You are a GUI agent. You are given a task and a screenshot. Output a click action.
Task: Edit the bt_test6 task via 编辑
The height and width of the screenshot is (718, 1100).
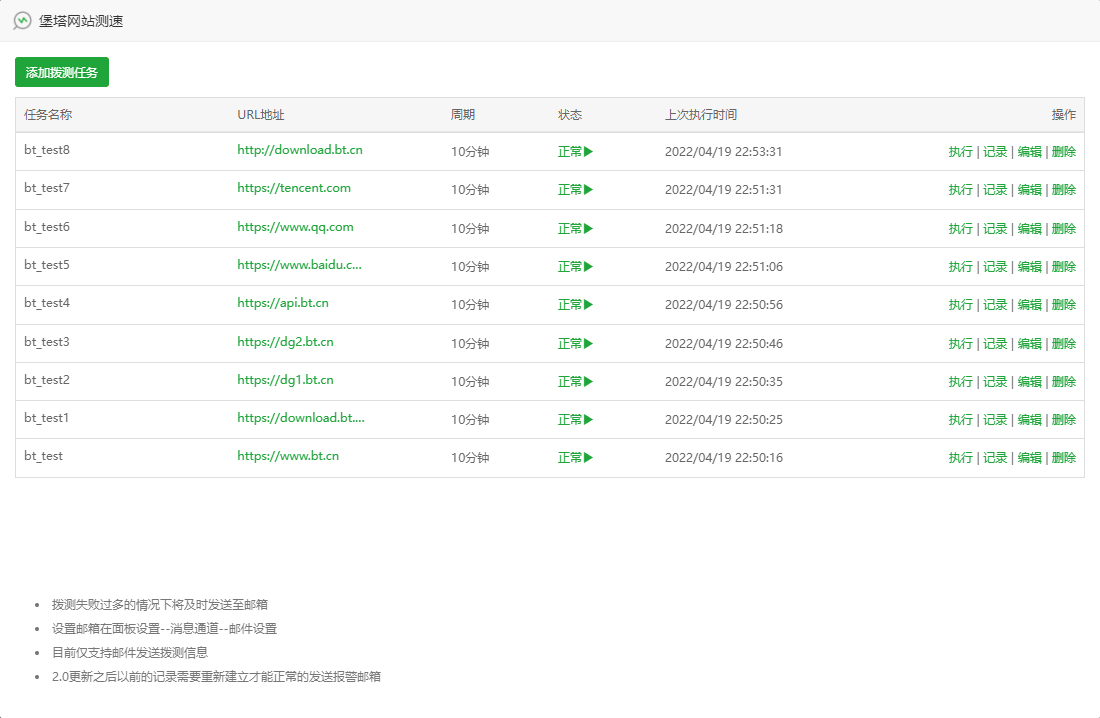pyautogui.click(x=1029, y=228)
